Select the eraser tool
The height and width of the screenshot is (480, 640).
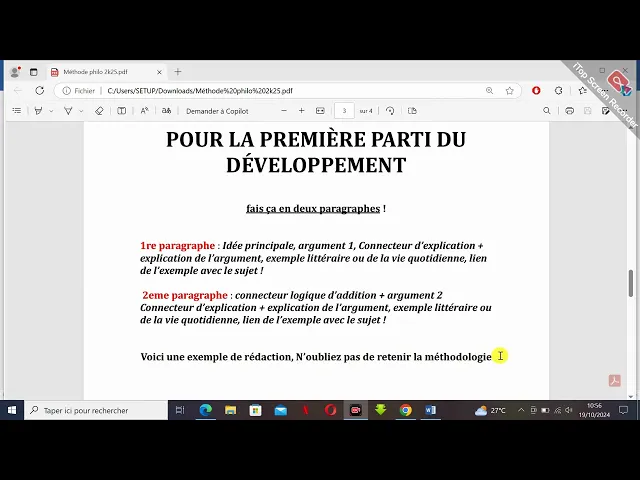pyautogui.click(x=99, y=111)
